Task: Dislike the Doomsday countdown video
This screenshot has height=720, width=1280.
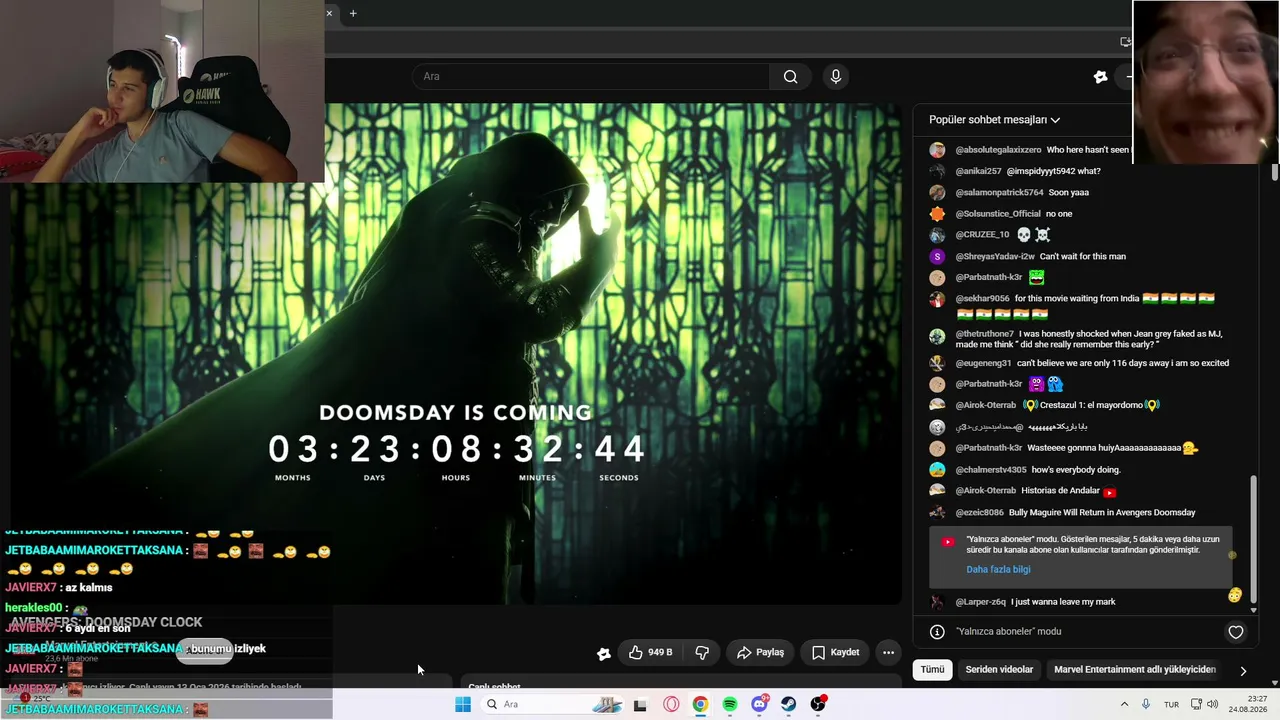Action: point(702,652)
